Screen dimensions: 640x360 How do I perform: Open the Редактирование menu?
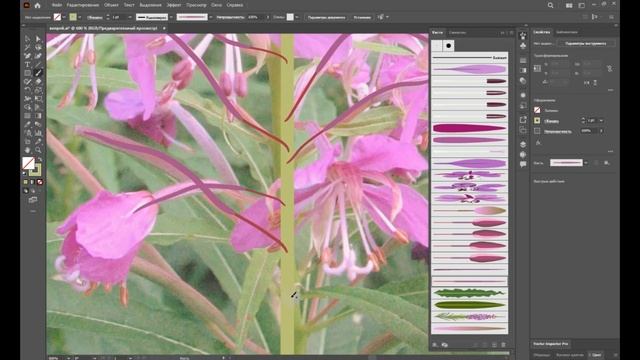pyautogui.click(x=83, y=5)
